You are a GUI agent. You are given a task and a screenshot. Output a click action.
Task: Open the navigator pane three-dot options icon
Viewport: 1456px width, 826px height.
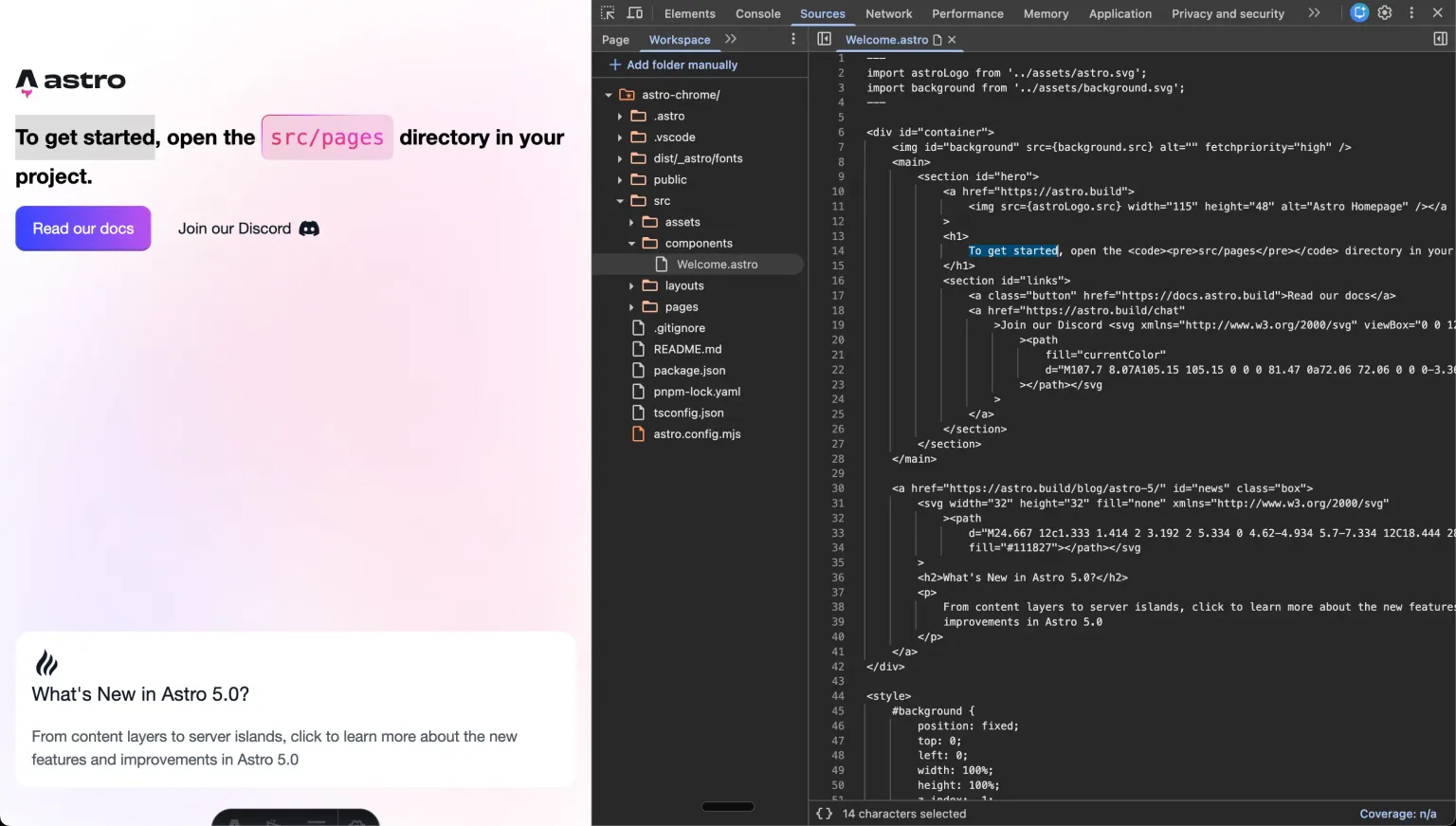(x=793, y=39)
